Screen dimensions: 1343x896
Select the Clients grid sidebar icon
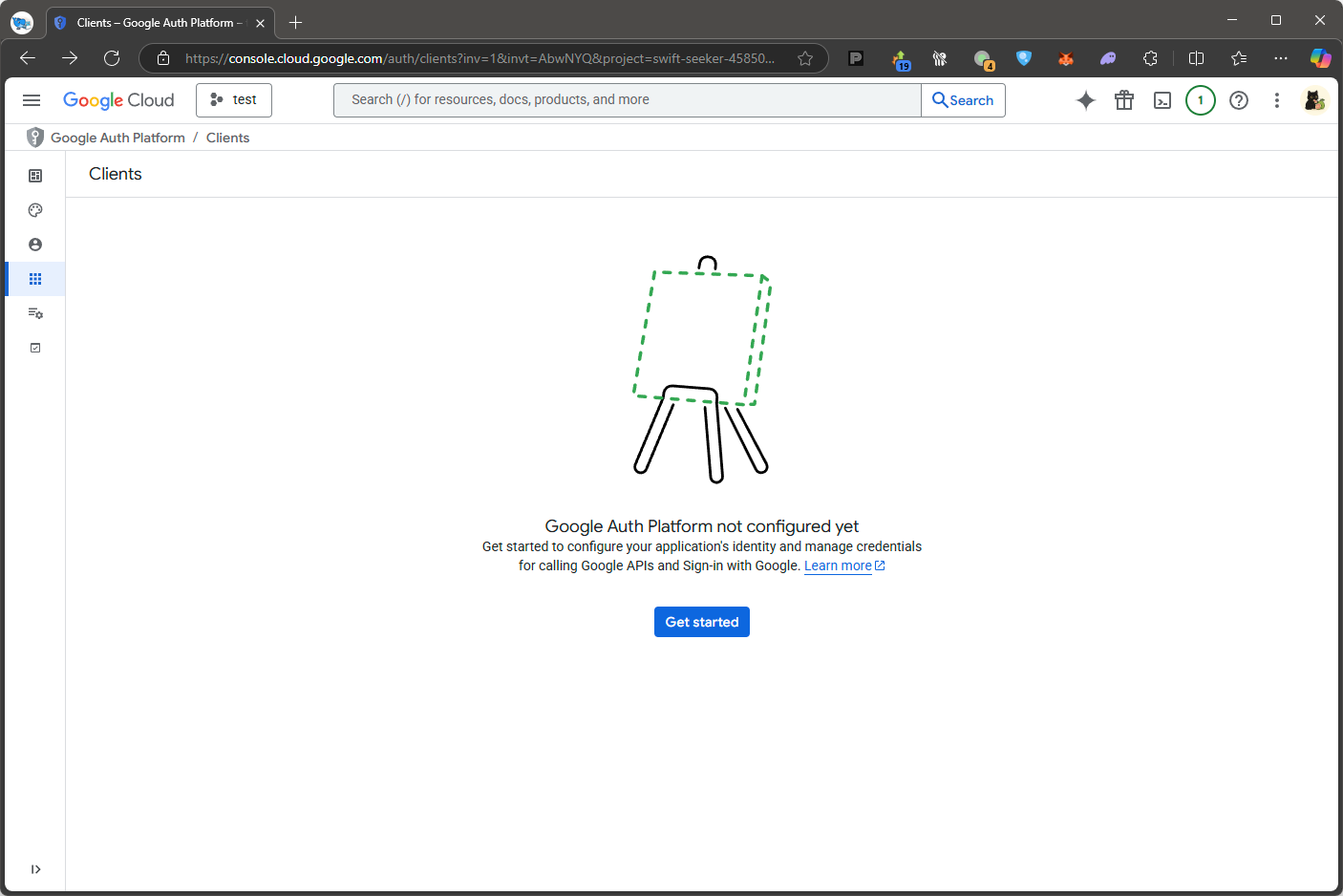(x=35, y=279)
